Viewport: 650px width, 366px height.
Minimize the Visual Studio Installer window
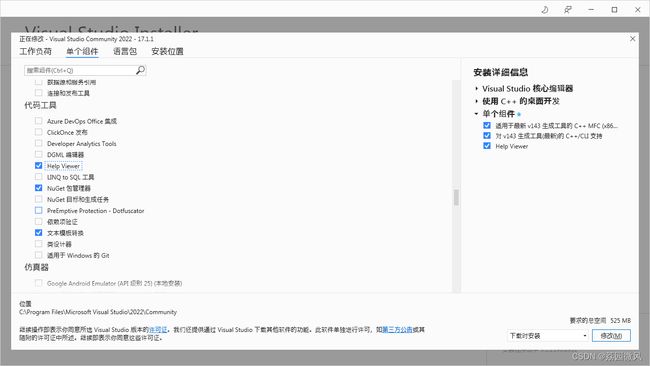tap(591, 10)
